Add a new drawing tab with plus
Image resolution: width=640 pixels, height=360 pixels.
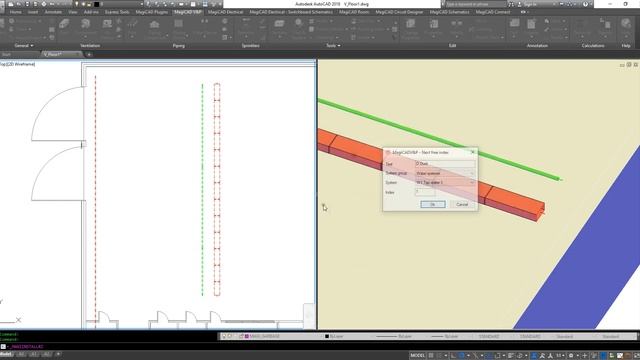[x=89, y=54]
